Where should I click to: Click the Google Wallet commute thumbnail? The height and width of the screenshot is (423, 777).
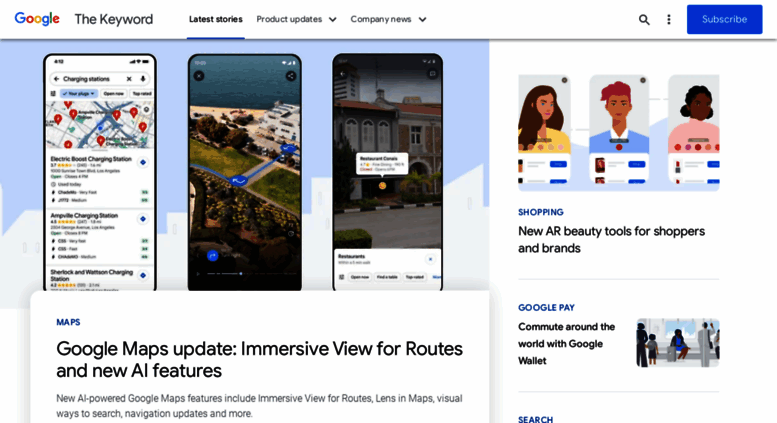tap(677, 343)
